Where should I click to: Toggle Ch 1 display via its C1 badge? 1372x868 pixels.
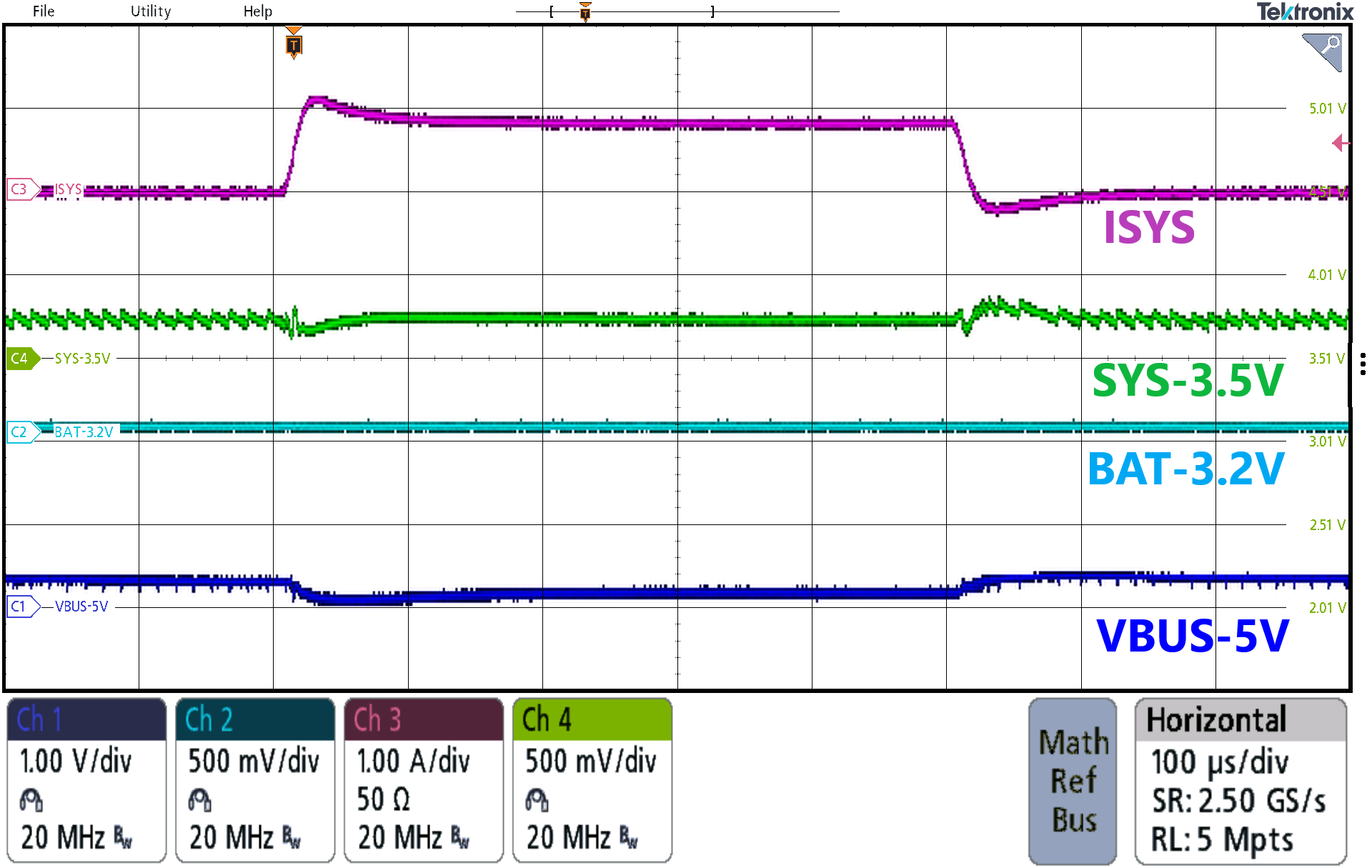(x=20, y=606)
